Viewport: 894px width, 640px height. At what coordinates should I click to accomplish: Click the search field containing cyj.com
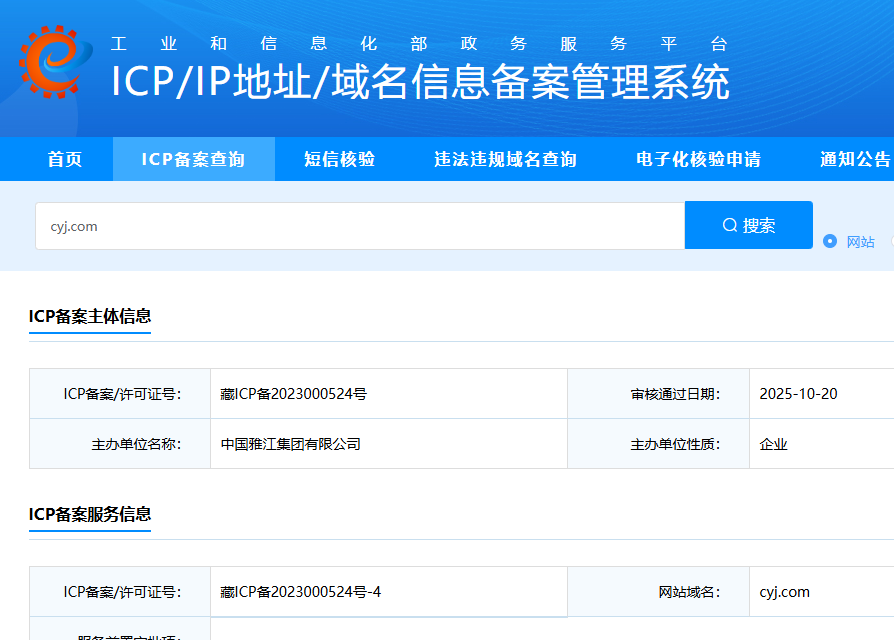350,224
